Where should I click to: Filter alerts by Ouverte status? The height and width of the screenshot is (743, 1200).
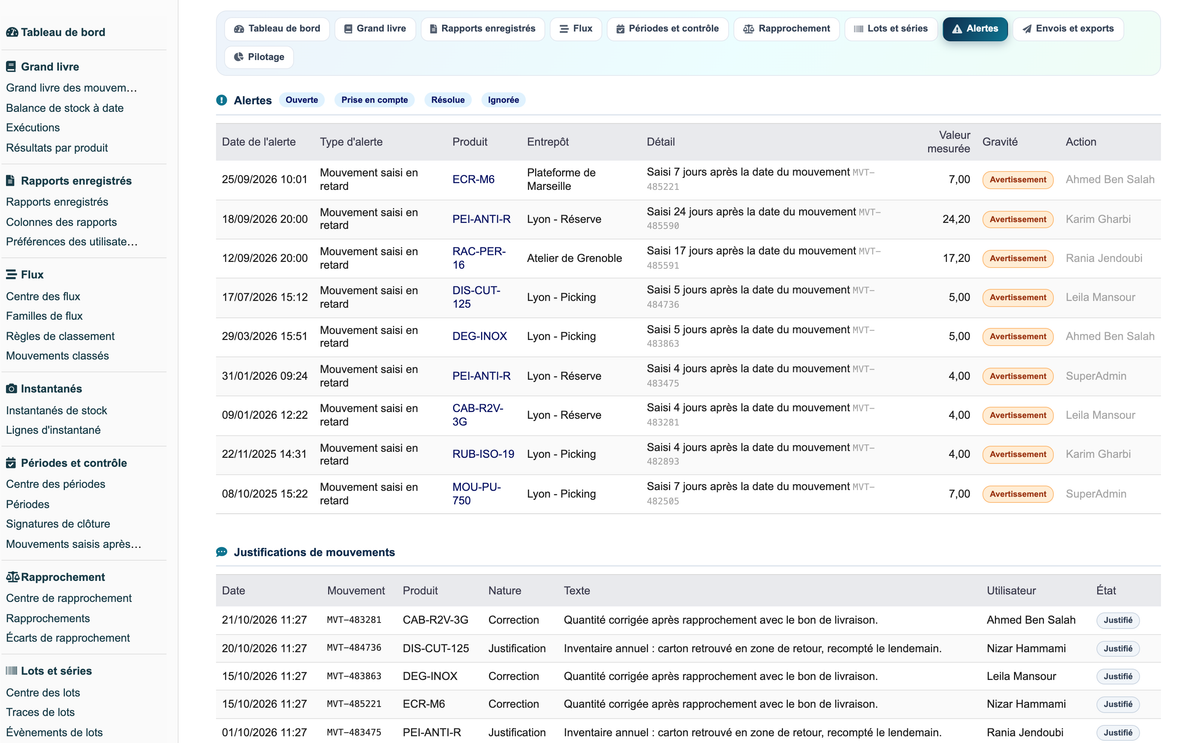(x=302, y=100)
